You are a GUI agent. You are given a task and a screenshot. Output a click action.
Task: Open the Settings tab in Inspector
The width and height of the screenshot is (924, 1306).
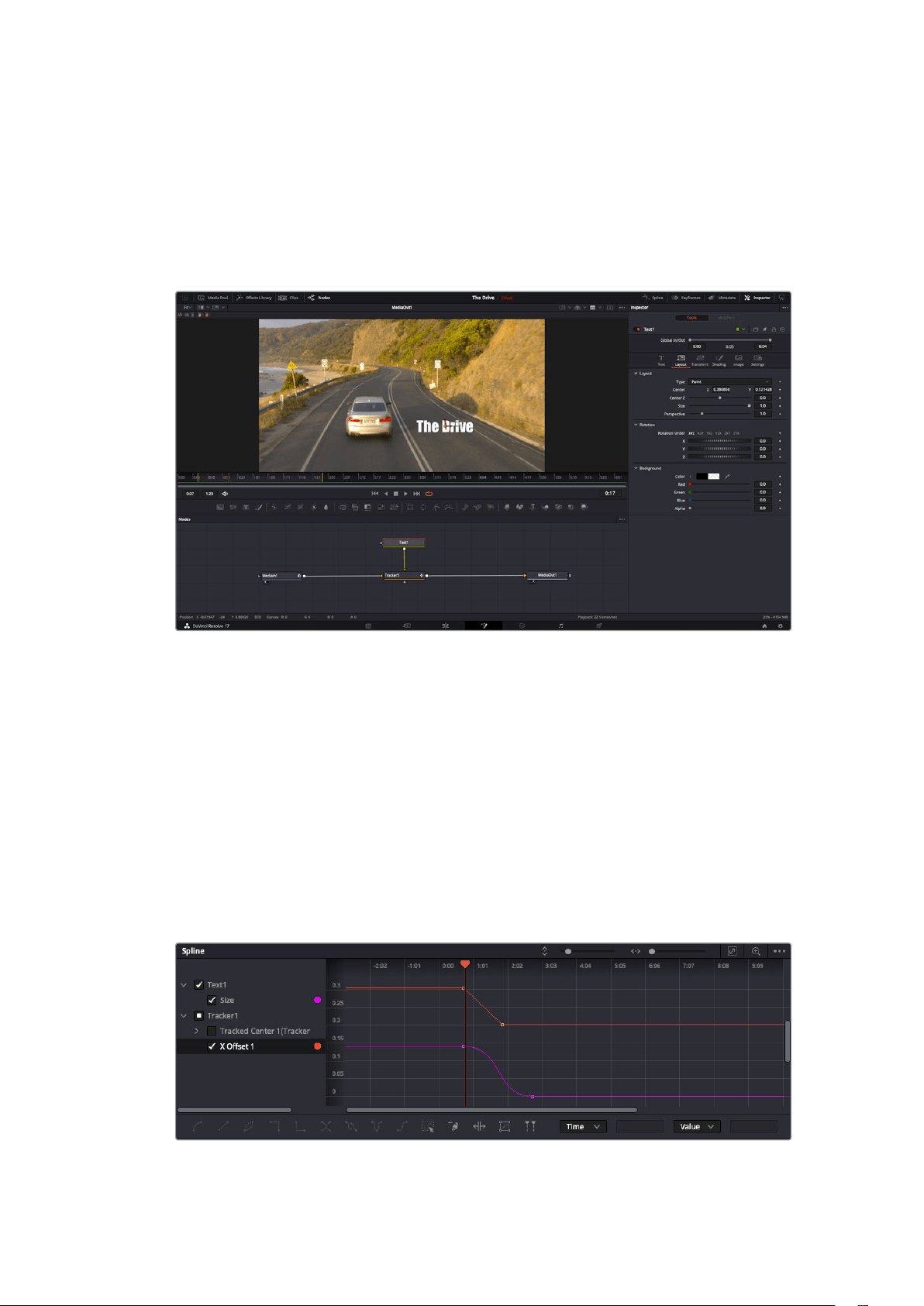pos(758,360)
